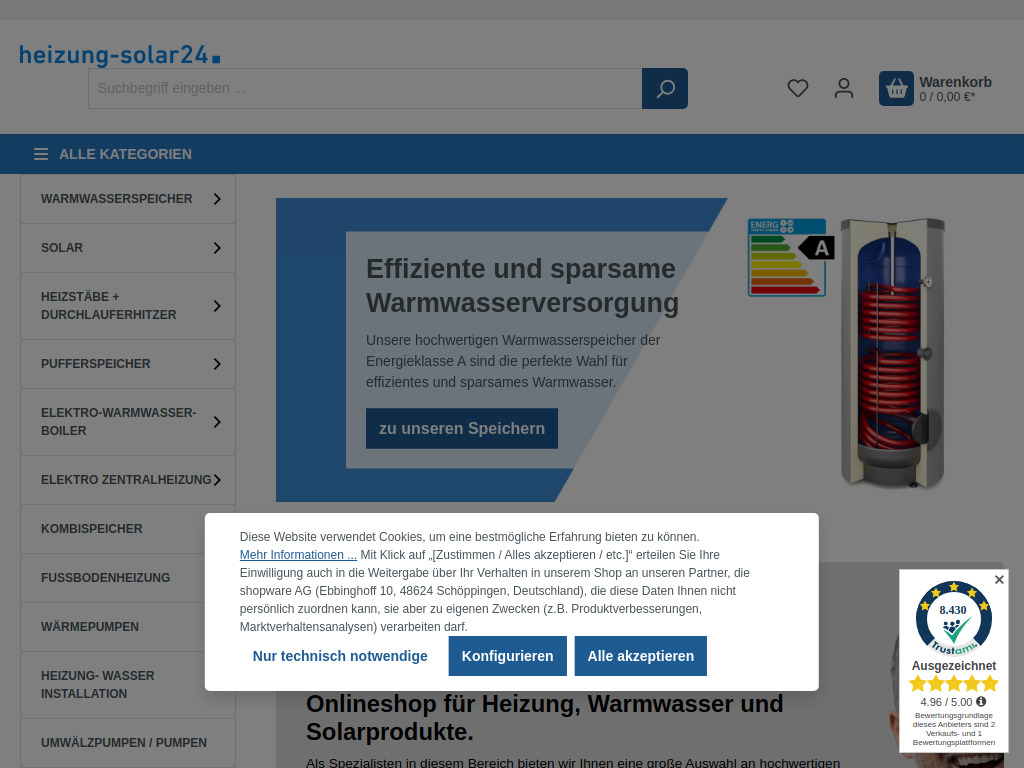1024x768 pixels.
Task: Open the Mehr Informationen link
Action: [296, 555]
